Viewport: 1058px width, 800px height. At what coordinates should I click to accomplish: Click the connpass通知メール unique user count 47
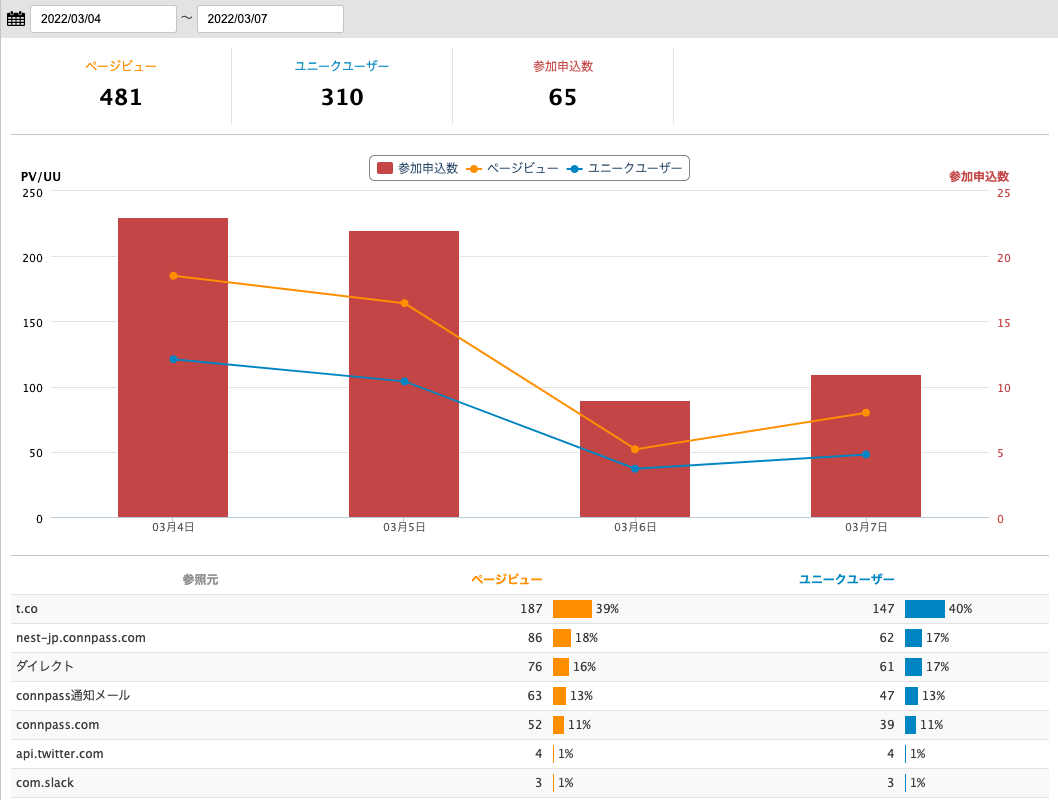(x=887, y=695)
